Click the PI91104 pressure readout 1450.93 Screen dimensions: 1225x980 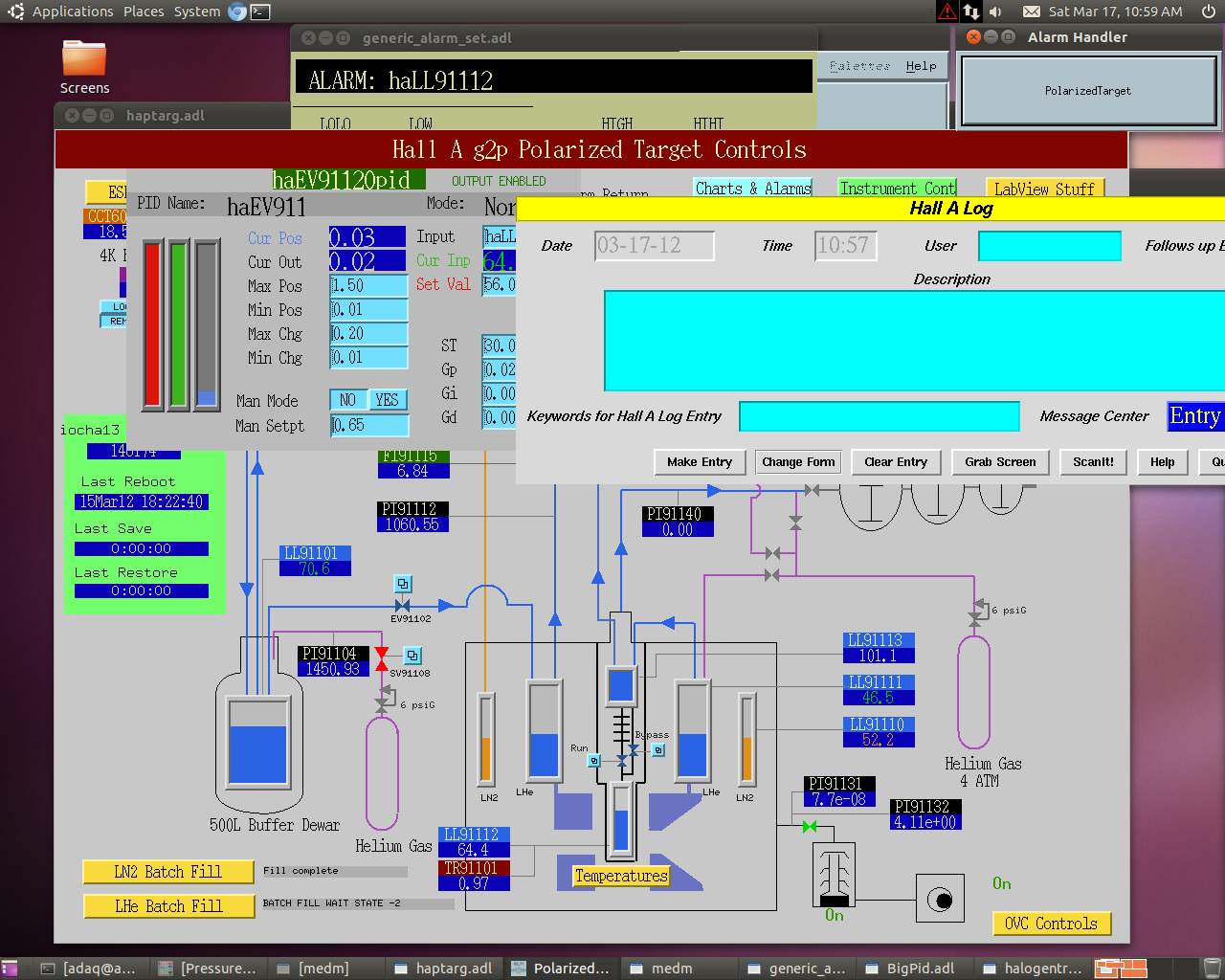pyautogui.click(x=333, y=669)
